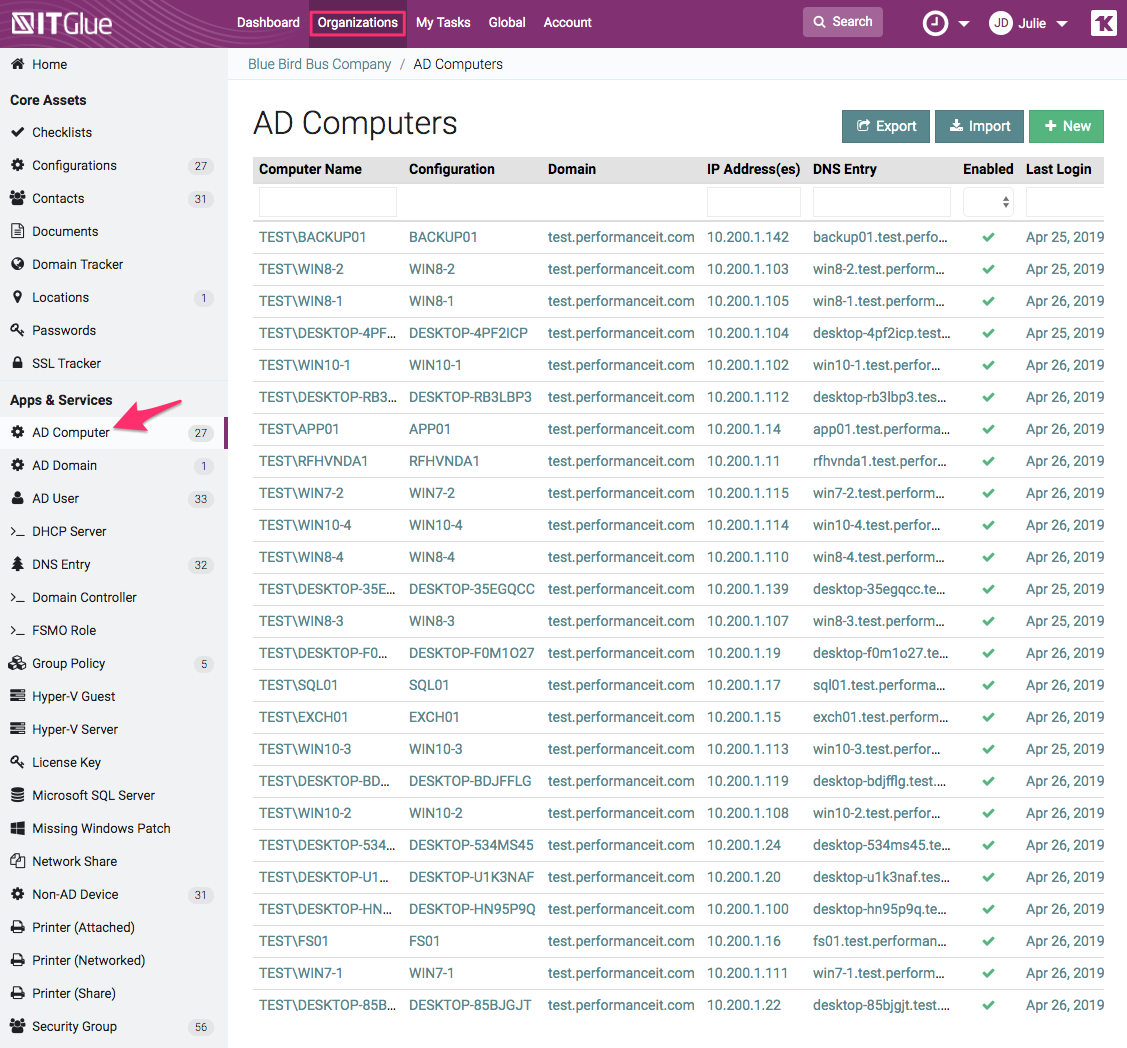Screen dimensions: 1127x1048
Task: Focus the DNS Entry filter field
Action: click(x=881, y=202)
